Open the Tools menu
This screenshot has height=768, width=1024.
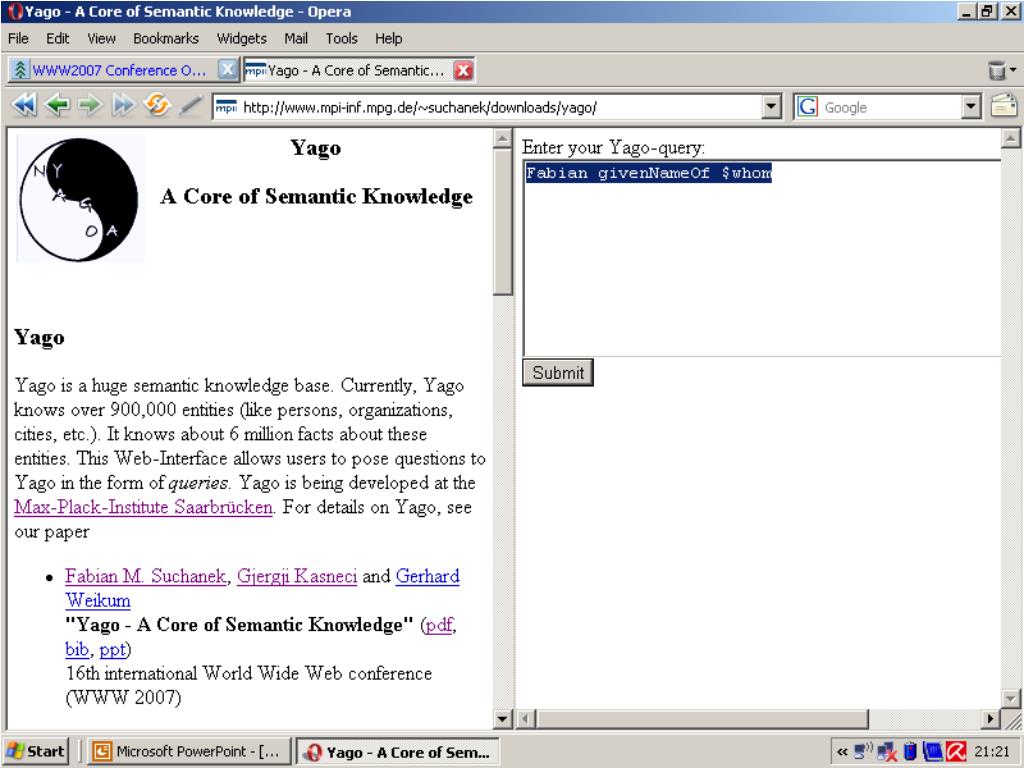pos(342,39)
